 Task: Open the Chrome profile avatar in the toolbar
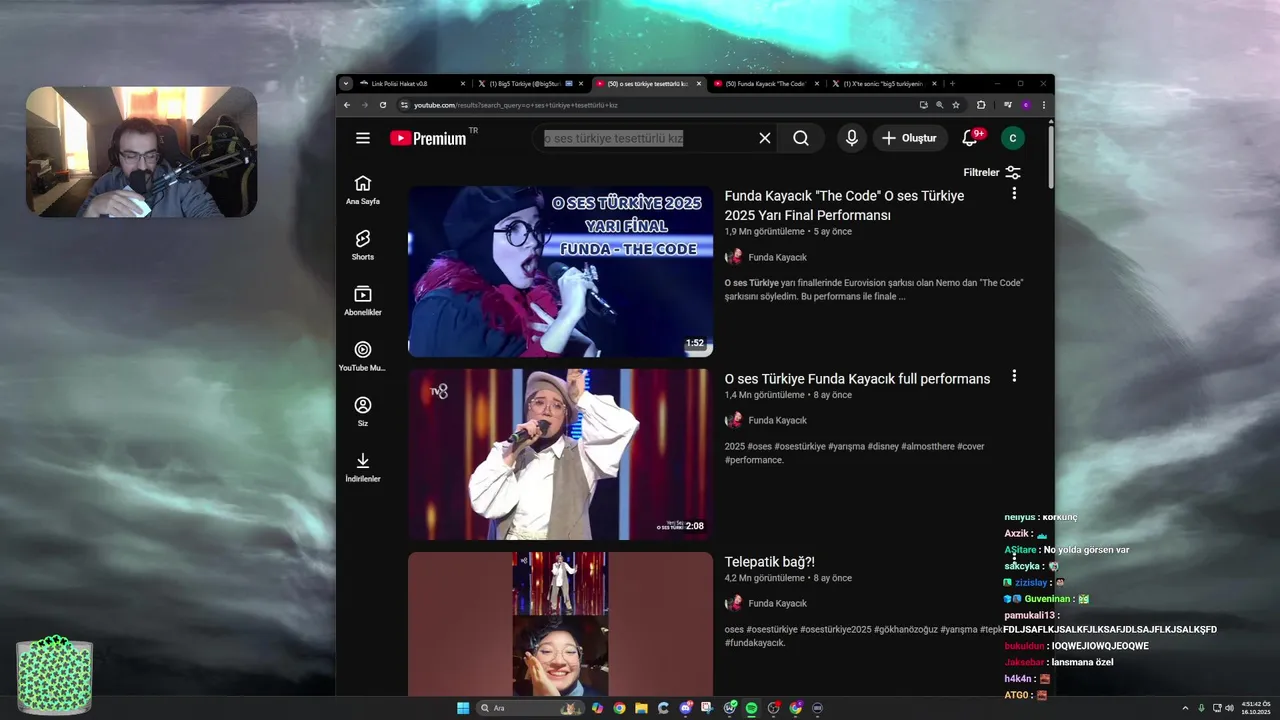[x=1026, y=105]
